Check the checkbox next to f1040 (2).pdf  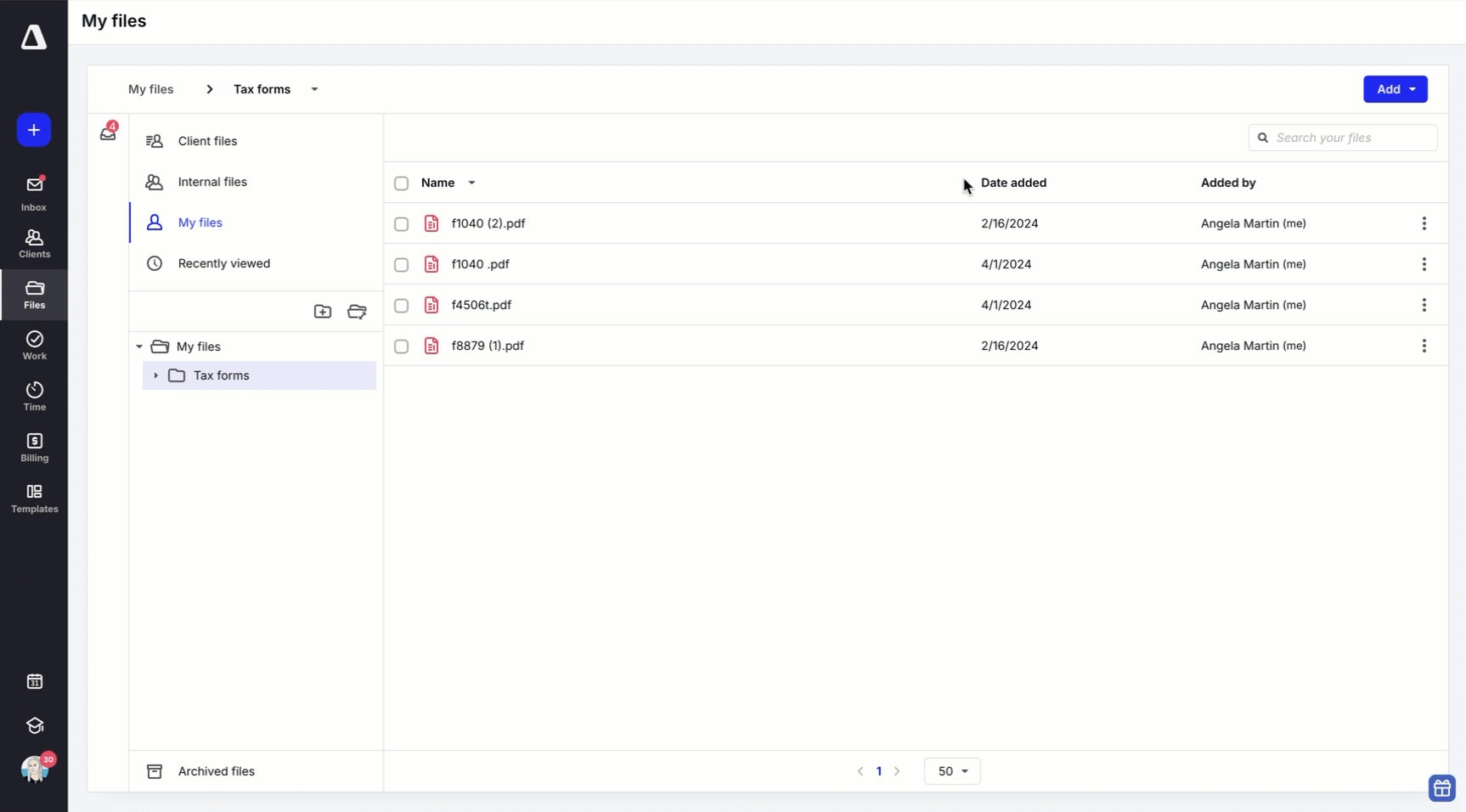point(401,224)
